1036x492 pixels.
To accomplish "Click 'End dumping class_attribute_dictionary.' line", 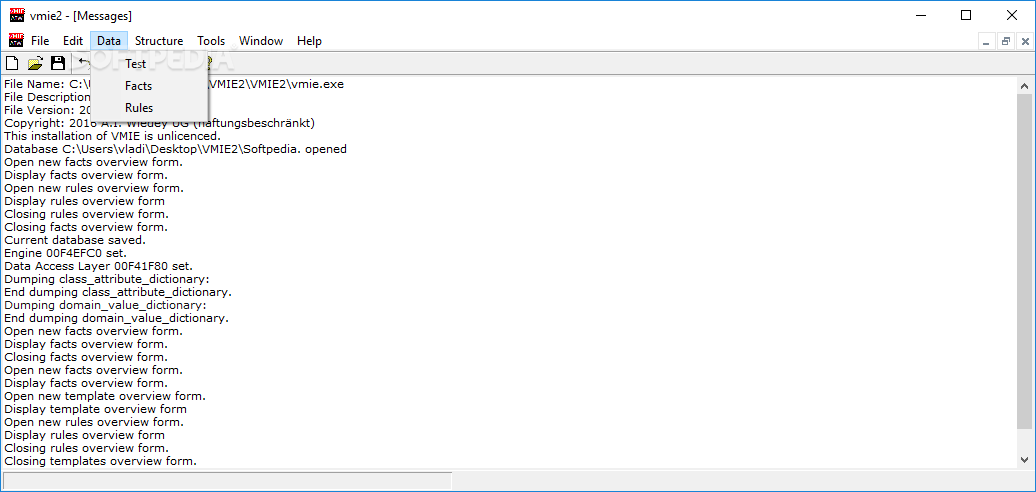I will coord(118,292).
